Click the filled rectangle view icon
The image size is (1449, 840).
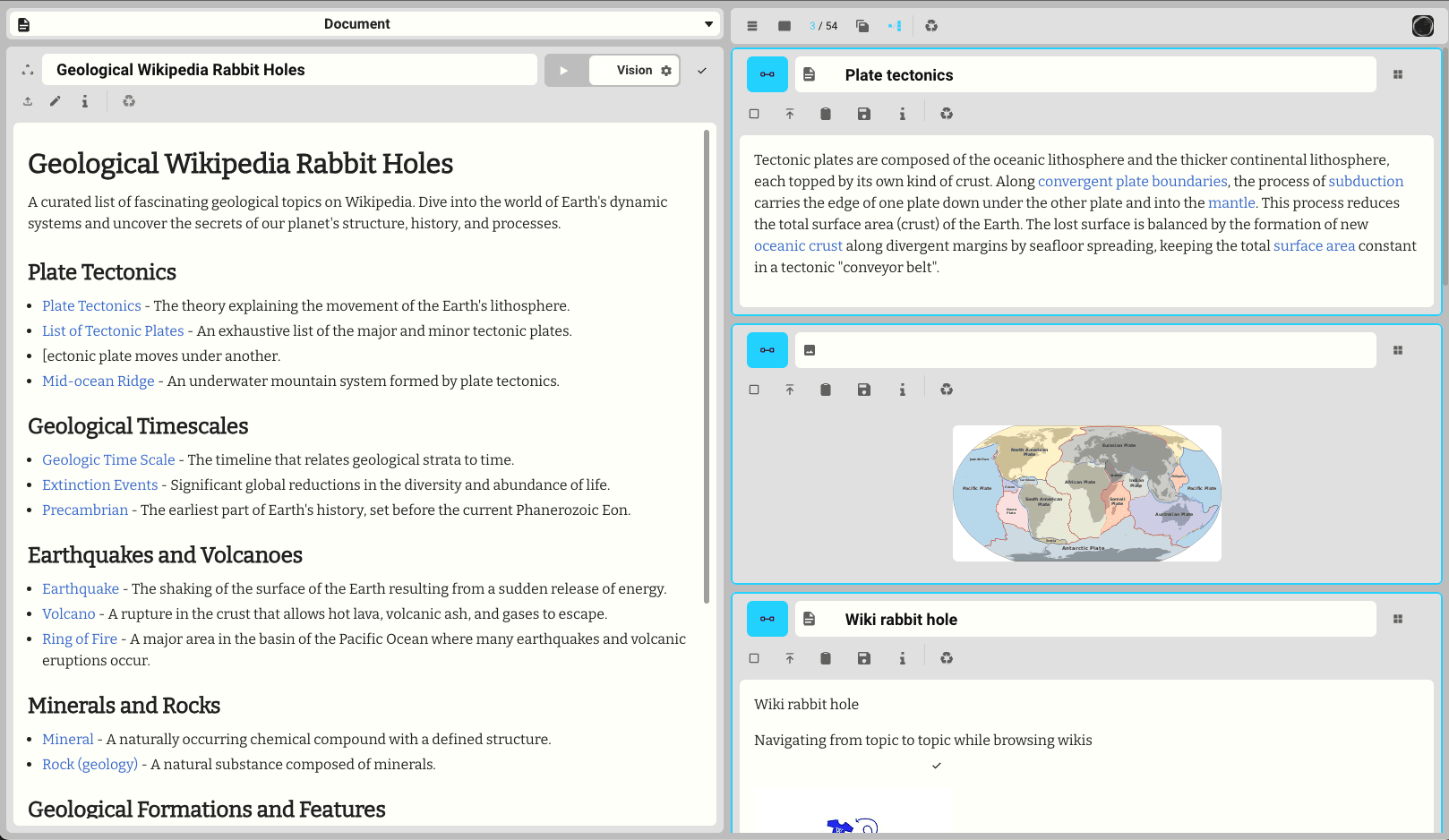785,26
